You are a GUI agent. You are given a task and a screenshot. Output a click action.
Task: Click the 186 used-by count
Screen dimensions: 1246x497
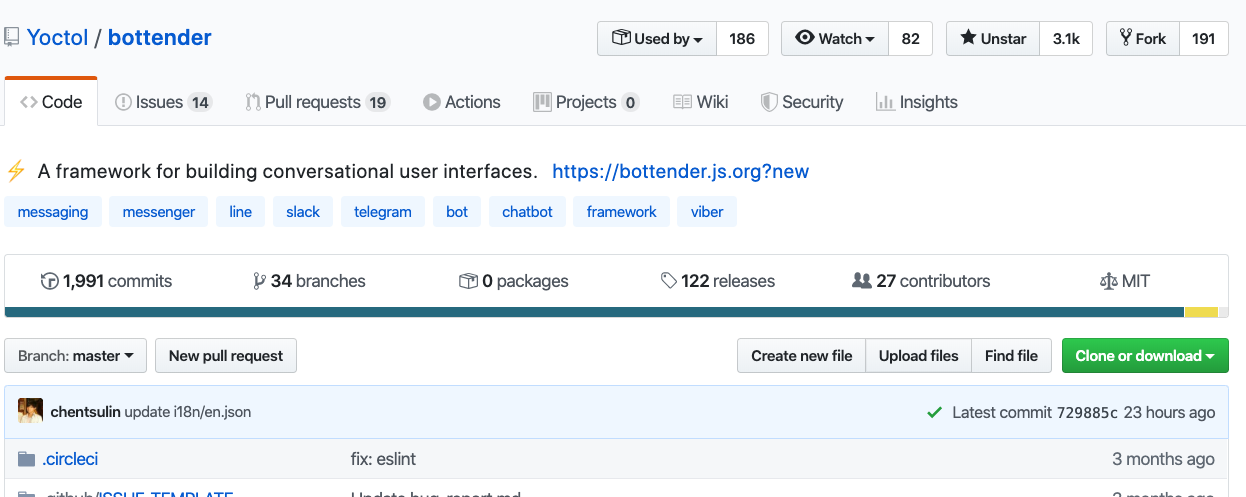742,39
